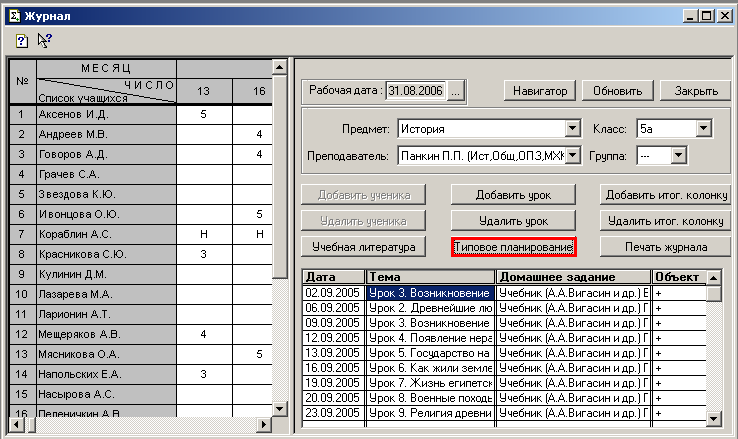Click the help question mark toolbar icon

click(21, 40)
